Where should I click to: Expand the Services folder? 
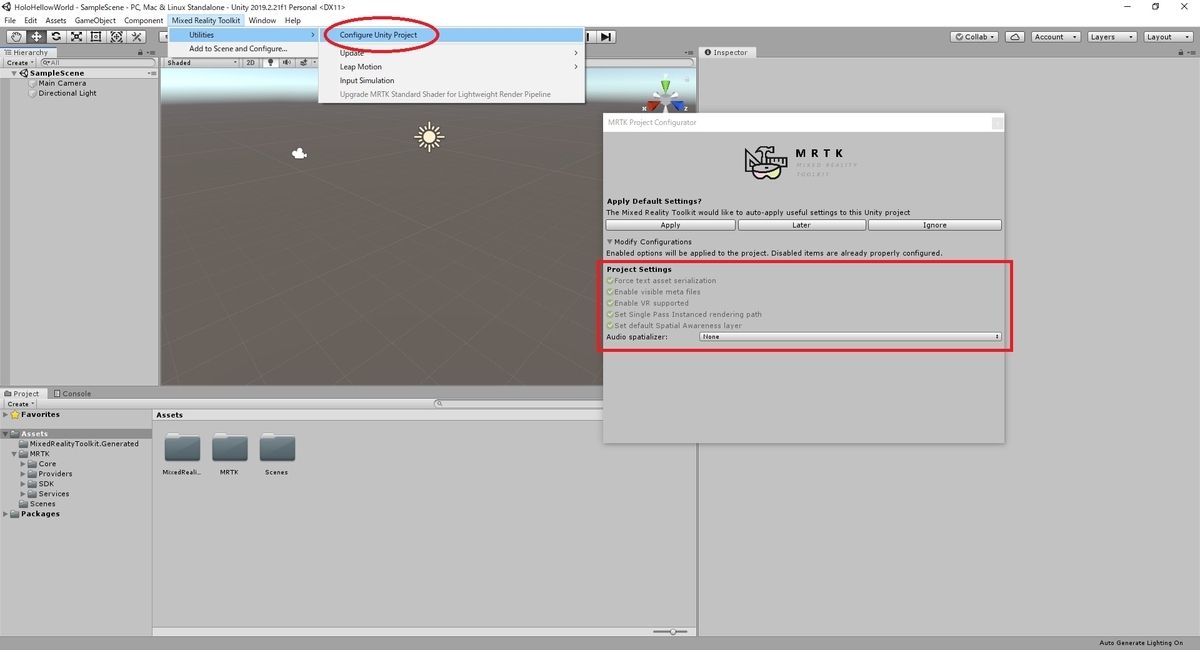[23, 493]
